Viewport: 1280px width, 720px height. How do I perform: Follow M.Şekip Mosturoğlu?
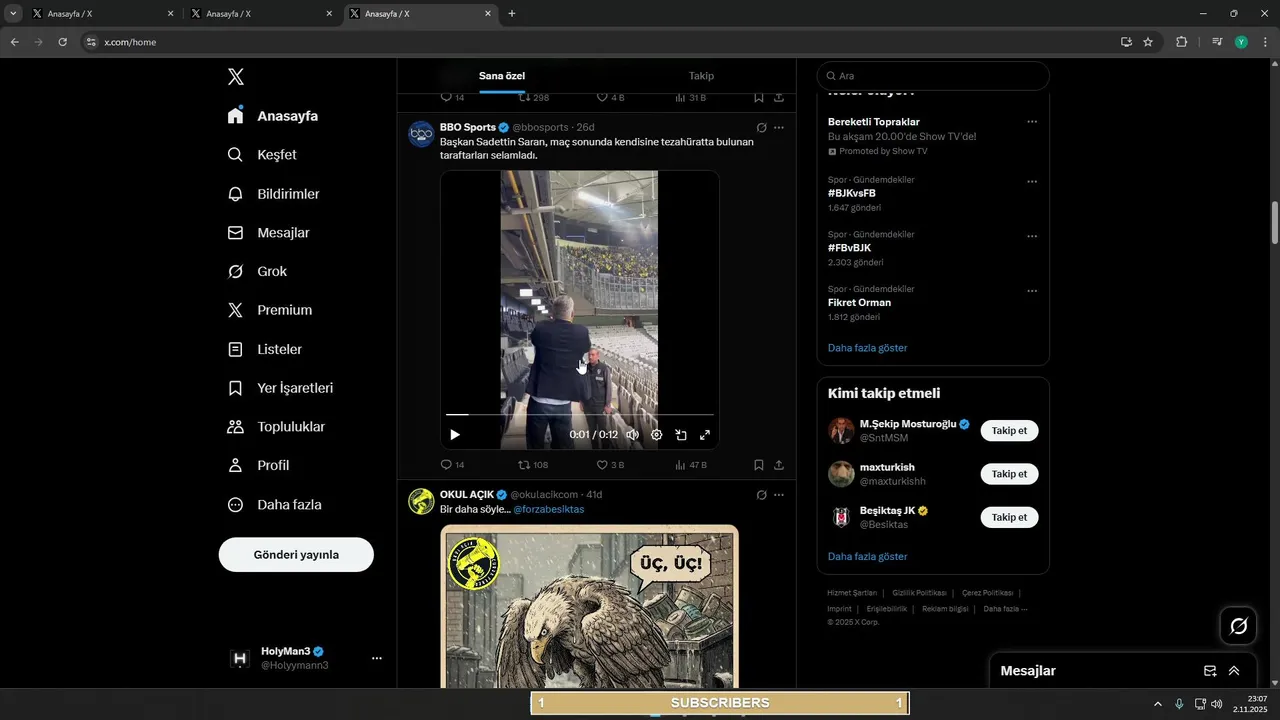tap(1009, 431)
